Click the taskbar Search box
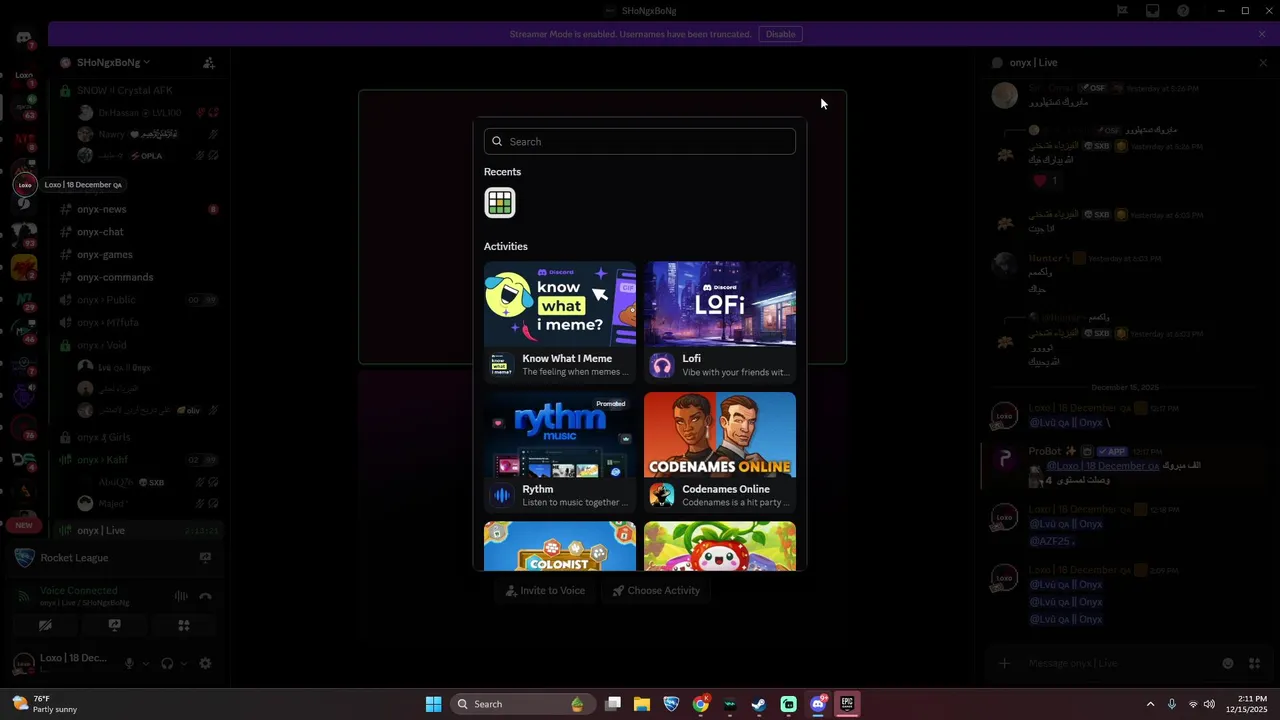Viewport: 1280px width, 720px height. tap(523, 704)
